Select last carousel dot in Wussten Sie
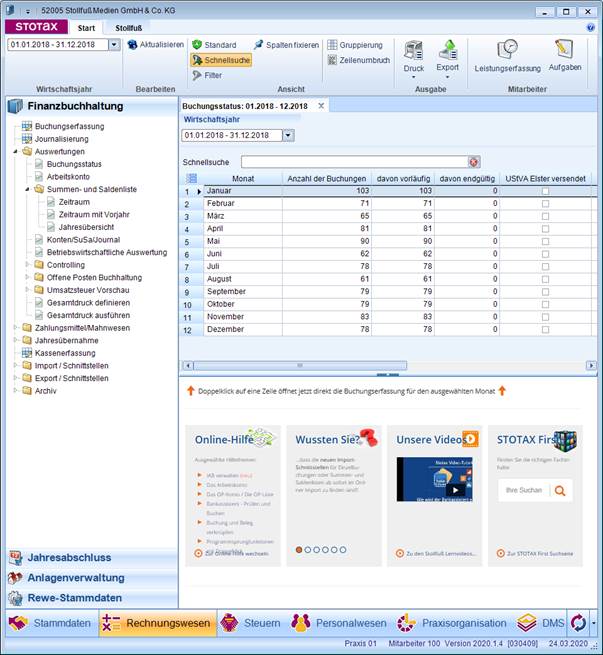Viewport: 603px width, 655px height. 343,550
